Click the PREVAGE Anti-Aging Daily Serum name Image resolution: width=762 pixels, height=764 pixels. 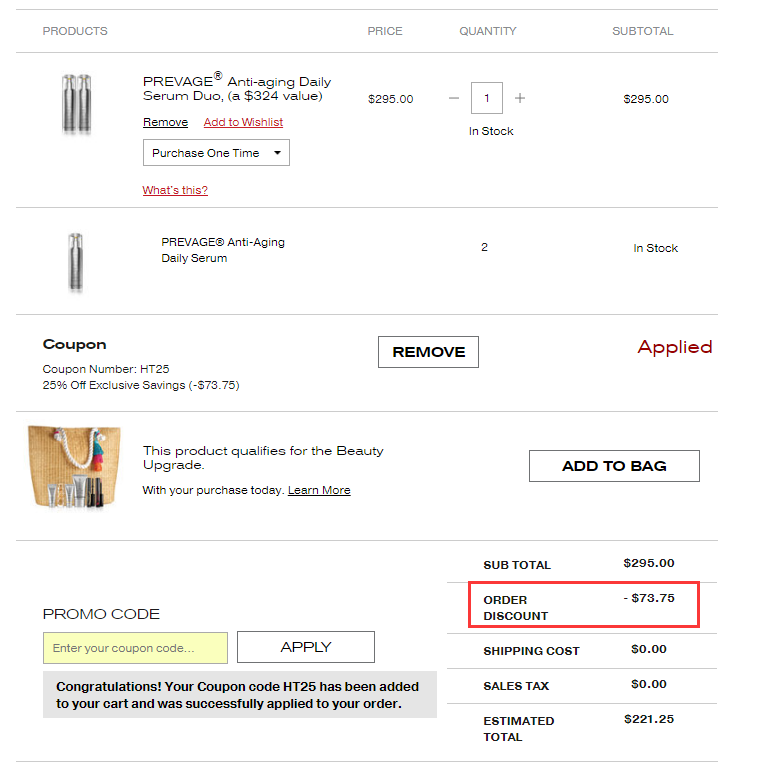pyautogui.click(x=223, y=250)
